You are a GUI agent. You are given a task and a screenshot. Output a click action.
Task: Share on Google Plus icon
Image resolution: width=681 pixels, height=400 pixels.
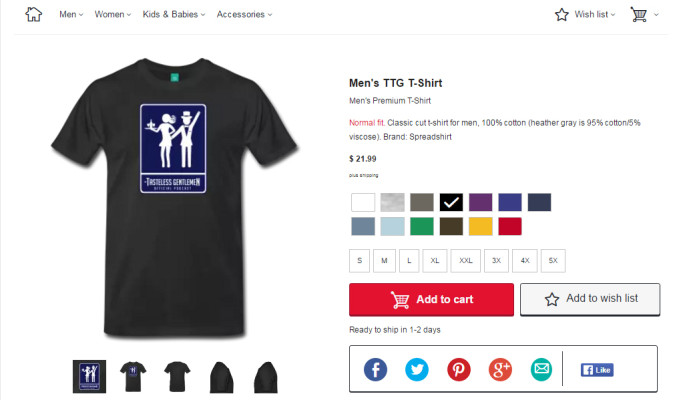click(x=500, y=370)
